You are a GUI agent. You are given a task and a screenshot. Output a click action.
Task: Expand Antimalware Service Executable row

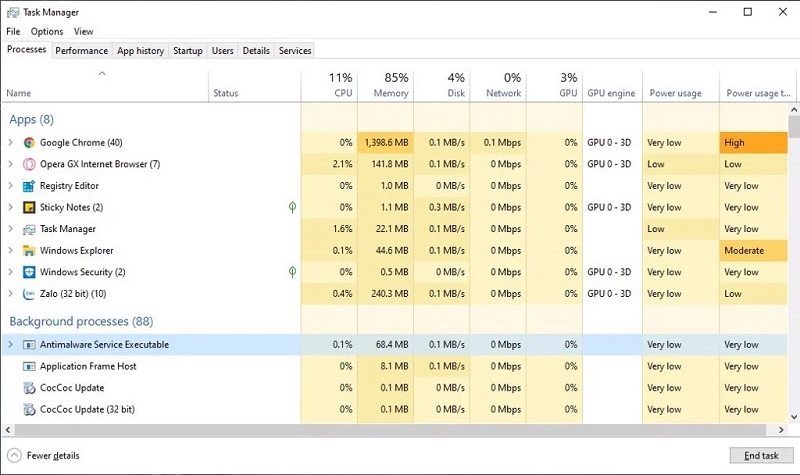(10, 344)
